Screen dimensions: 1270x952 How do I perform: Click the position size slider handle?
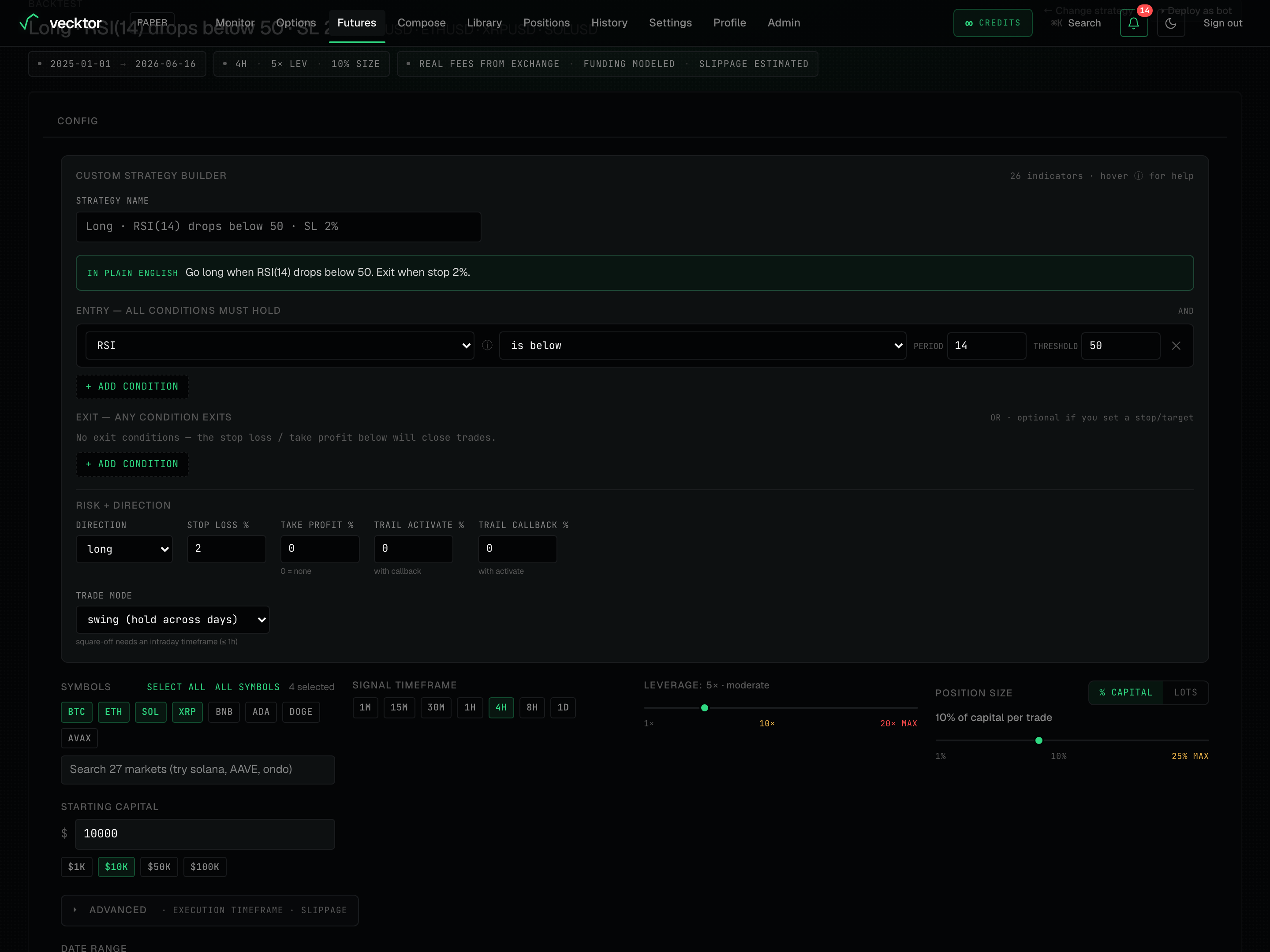coord(1038,740)
